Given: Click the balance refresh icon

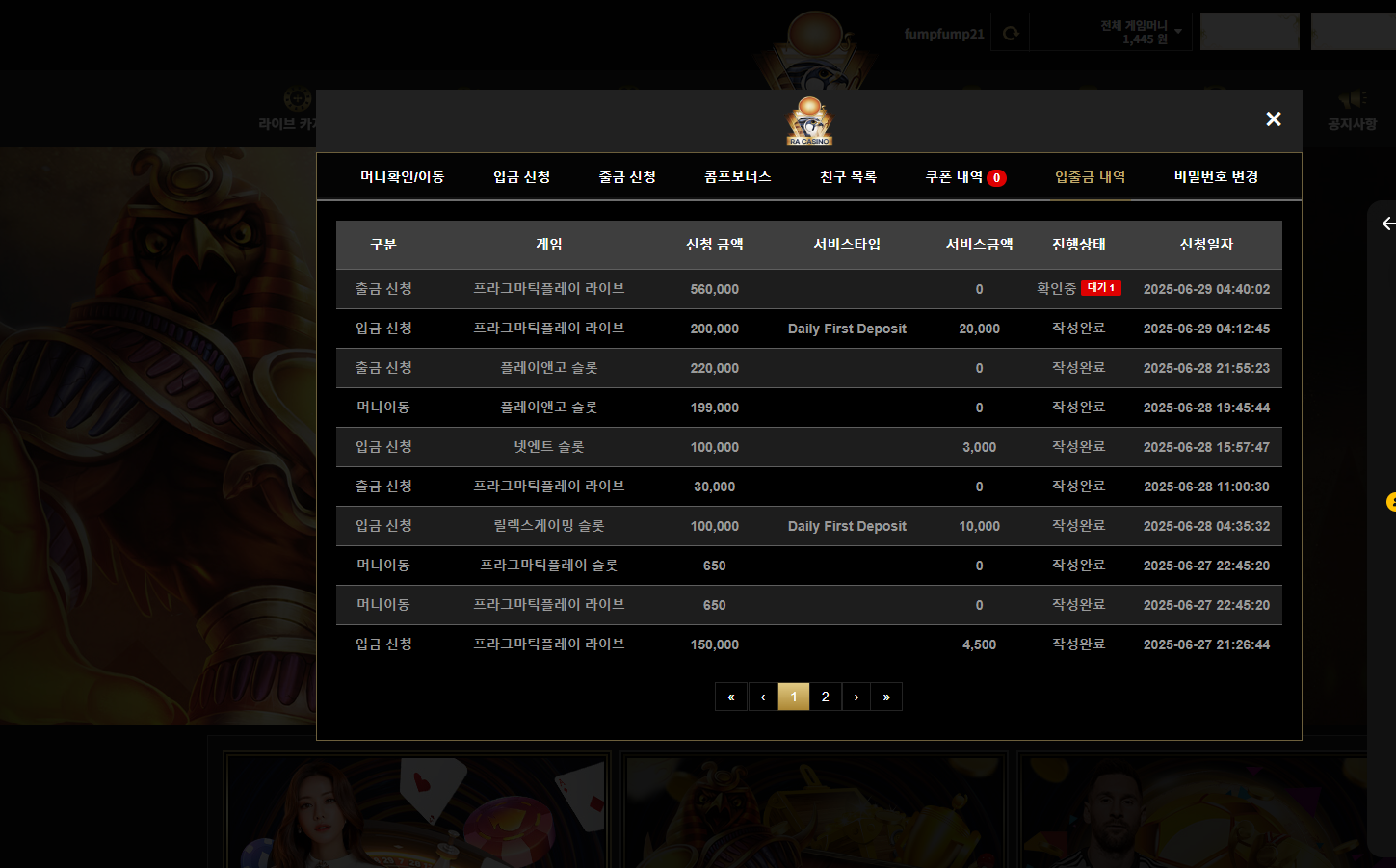Looking at the screenshot, I should [1011, 34].
